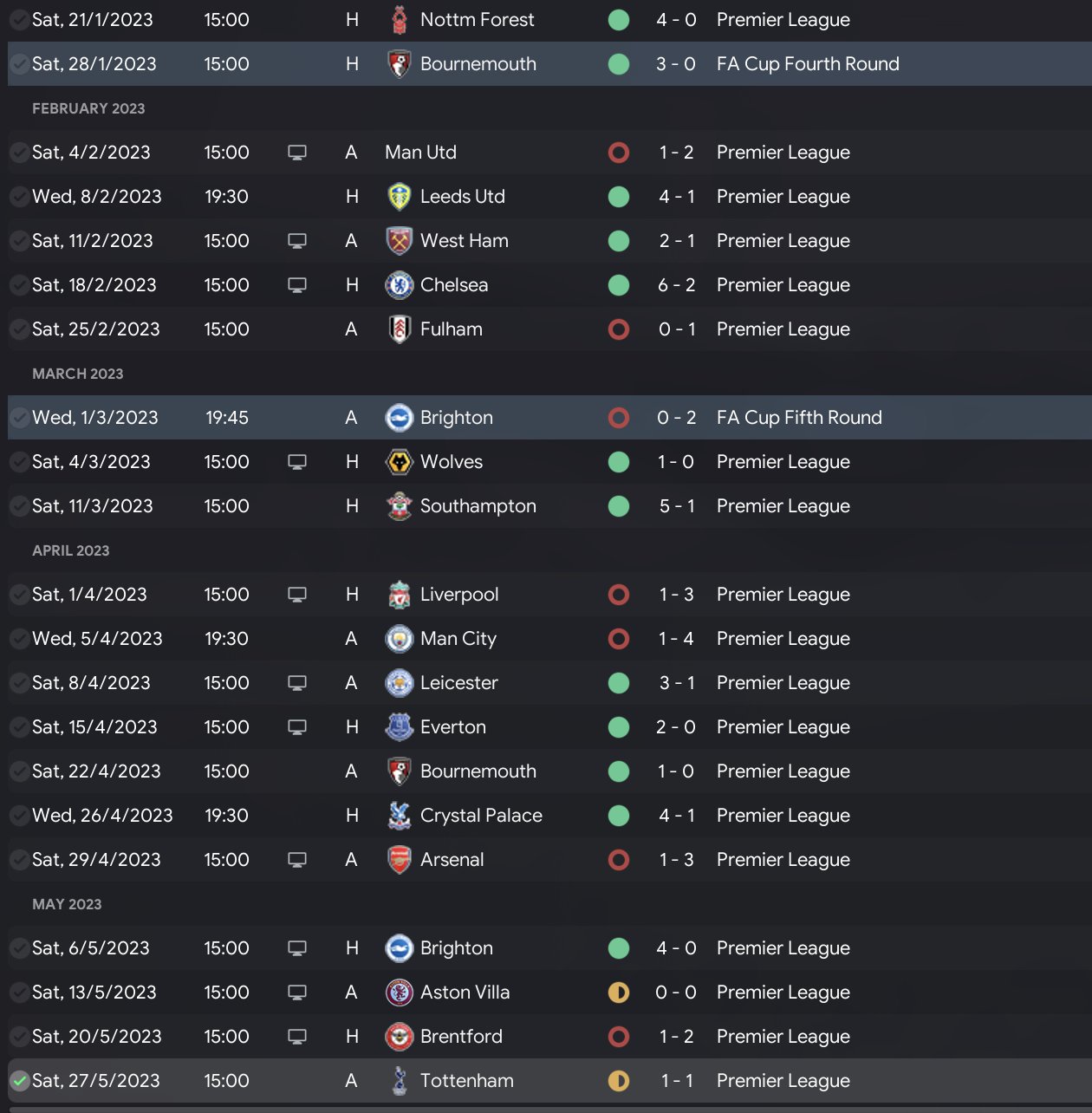Viewport: 1092px width, 1113px height.
Task: Click the green win dot for Leeds Utd
Action: [x=619, y=197]
